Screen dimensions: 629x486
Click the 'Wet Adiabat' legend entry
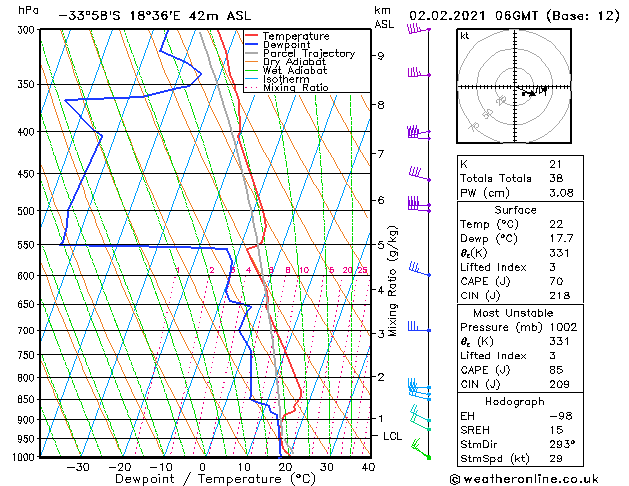pos(295,71)
